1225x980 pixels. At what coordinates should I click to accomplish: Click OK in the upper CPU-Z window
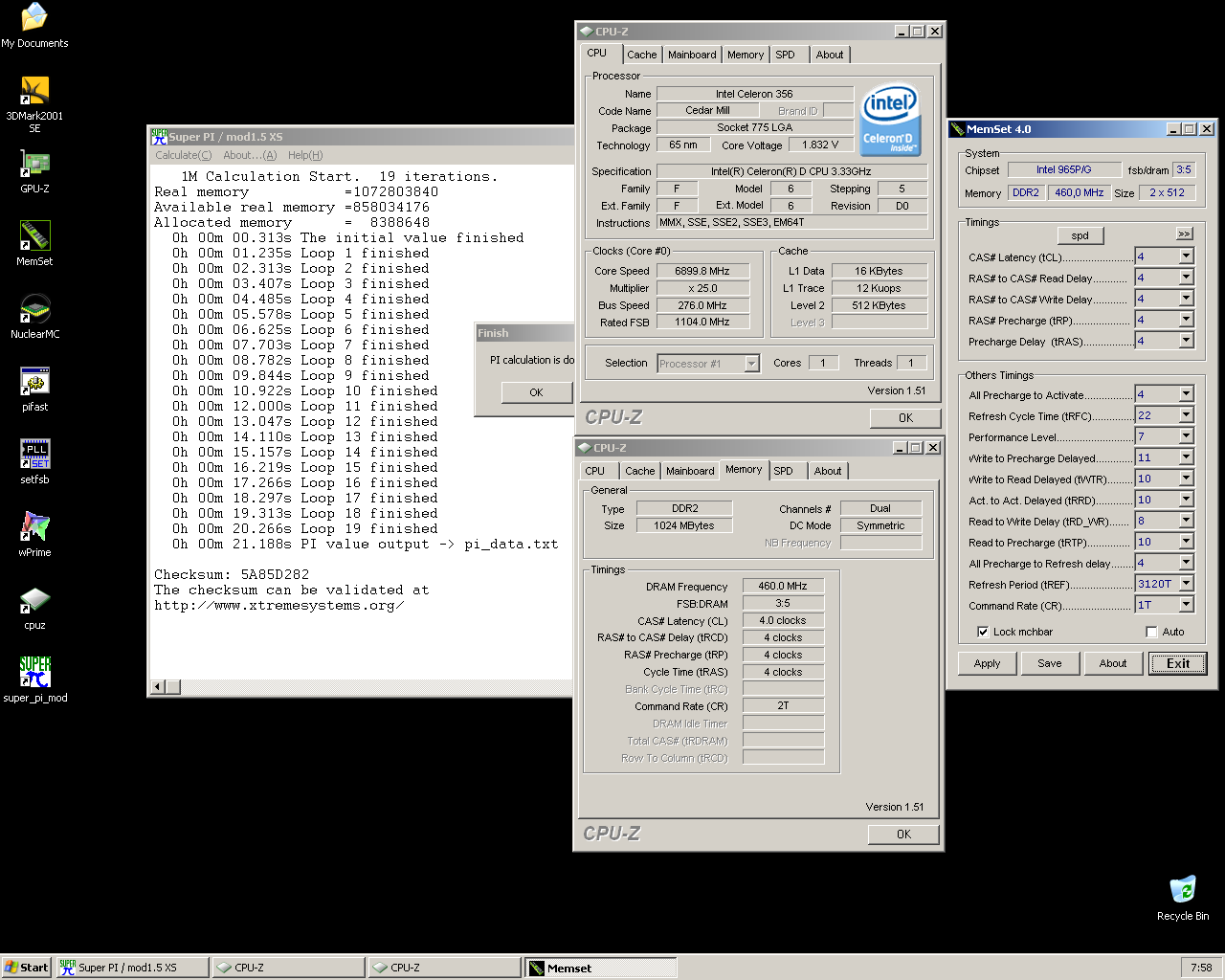pyautogui.click(x=905, y=418)
